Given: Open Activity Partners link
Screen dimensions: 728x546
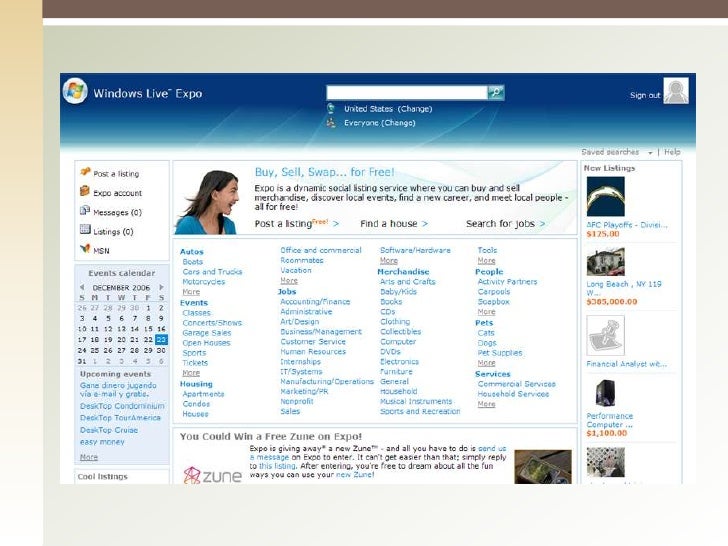Looking at the screenshot, I should (x=507, y=282).
